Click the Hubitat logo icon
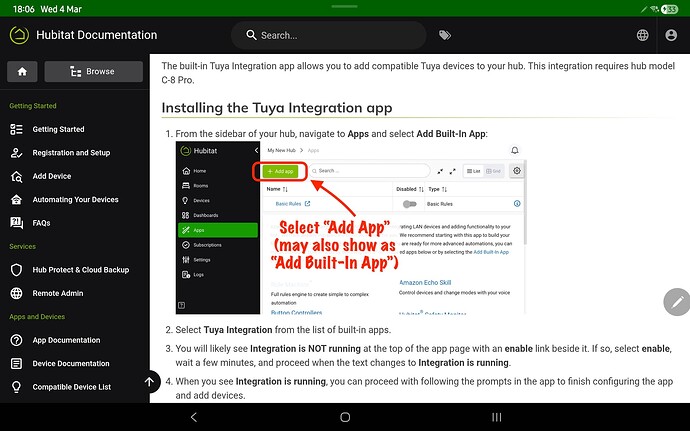 click(19, 35)
